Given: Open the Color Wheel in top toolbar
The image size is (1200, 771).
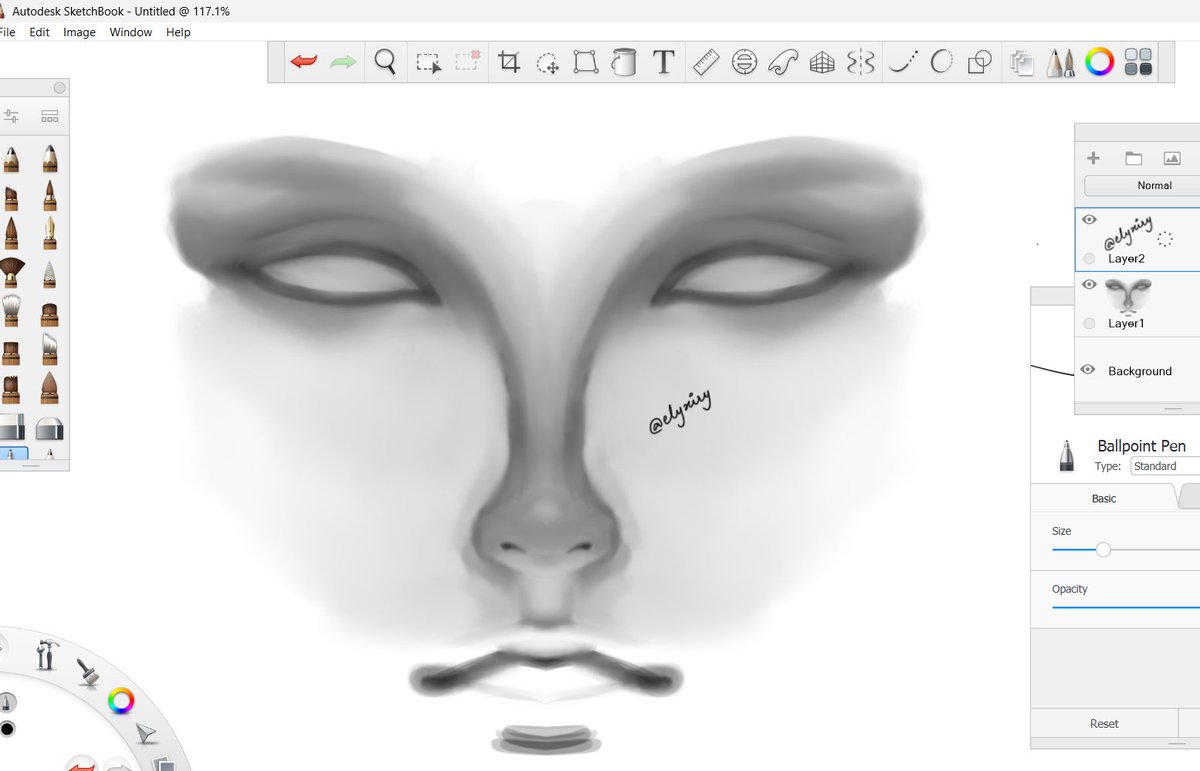Looking at the screenshot, I should click(x=1100, y=62).
